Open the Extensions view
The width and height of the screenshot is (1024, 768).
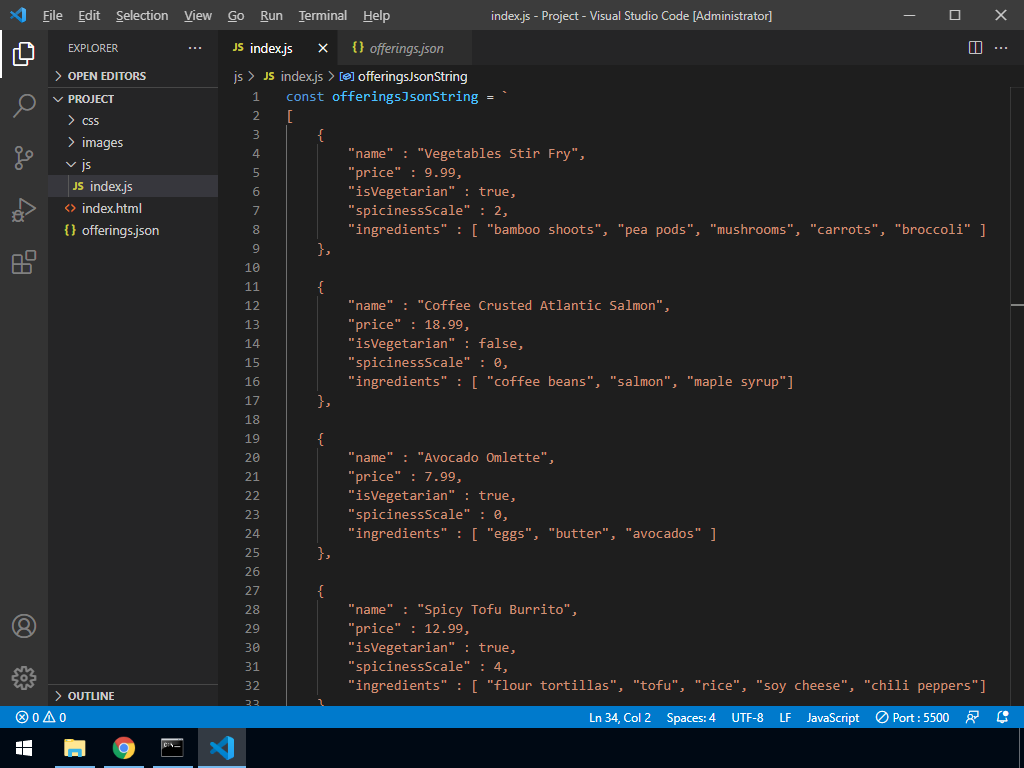(x=24, y=262)
